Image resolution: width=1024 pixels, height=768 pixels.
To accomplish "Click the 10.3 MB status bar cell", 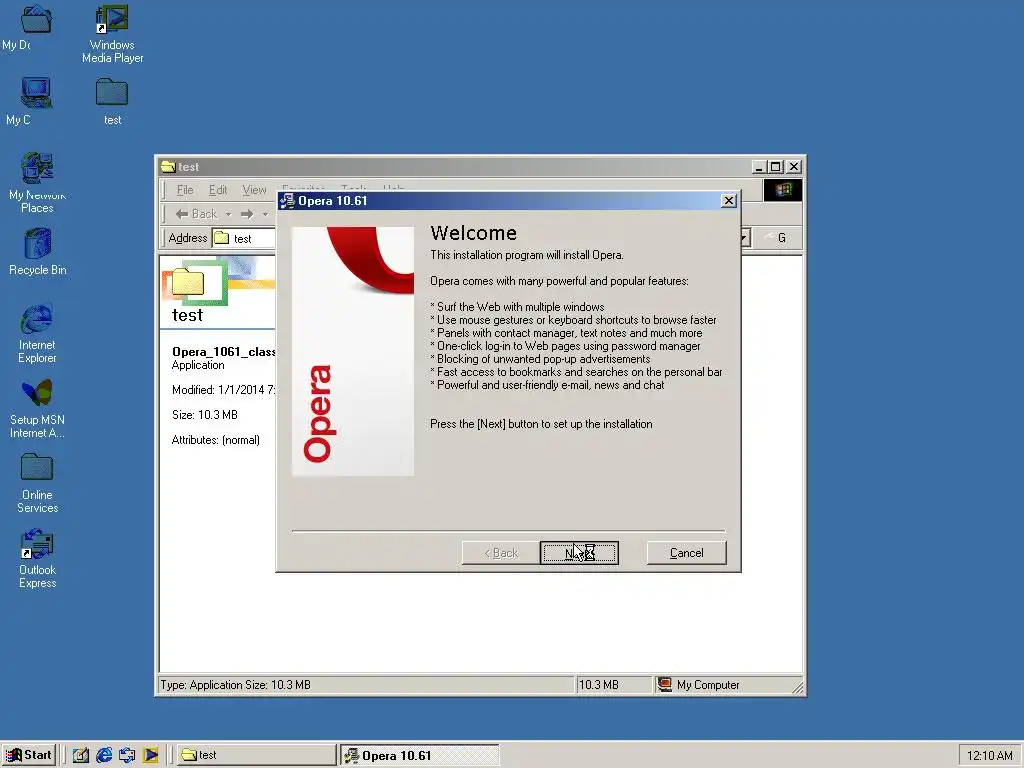I will [x=613, y=684].
